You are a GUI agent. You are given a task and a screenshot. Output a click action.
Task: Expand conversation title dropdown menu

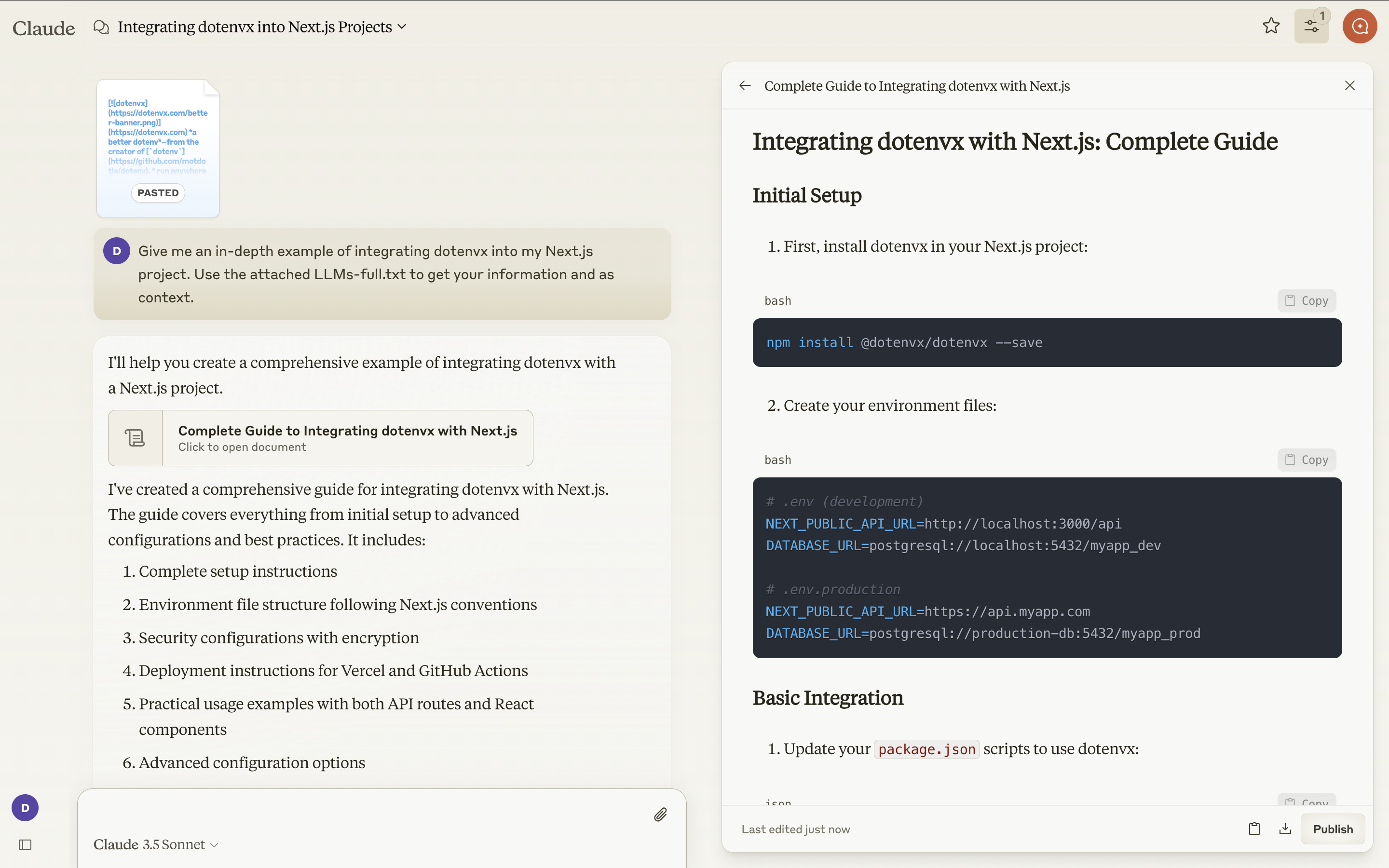[402, 27]
